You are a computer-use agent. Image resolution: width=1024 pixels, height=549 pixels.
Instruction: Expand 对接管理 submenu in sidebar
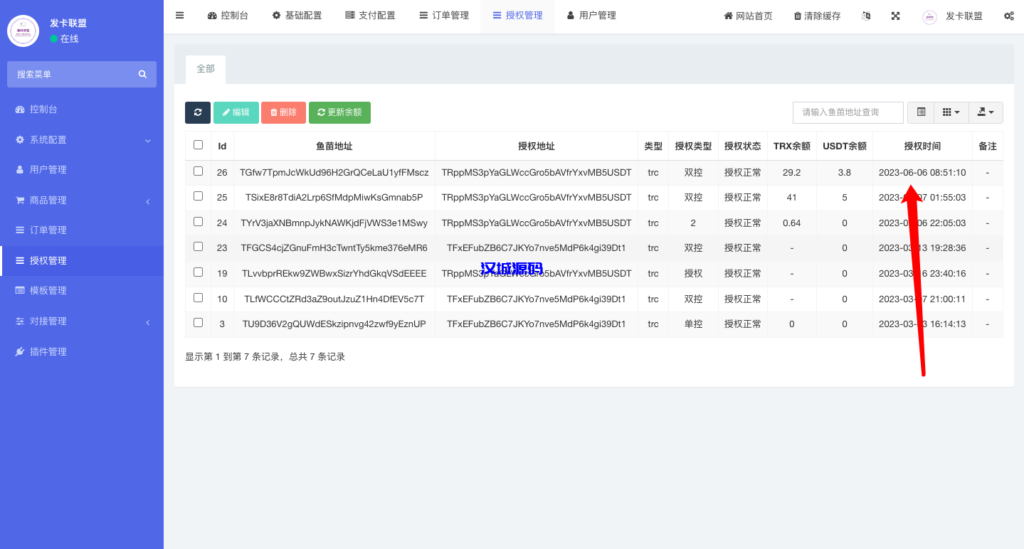tap(82, 321)
